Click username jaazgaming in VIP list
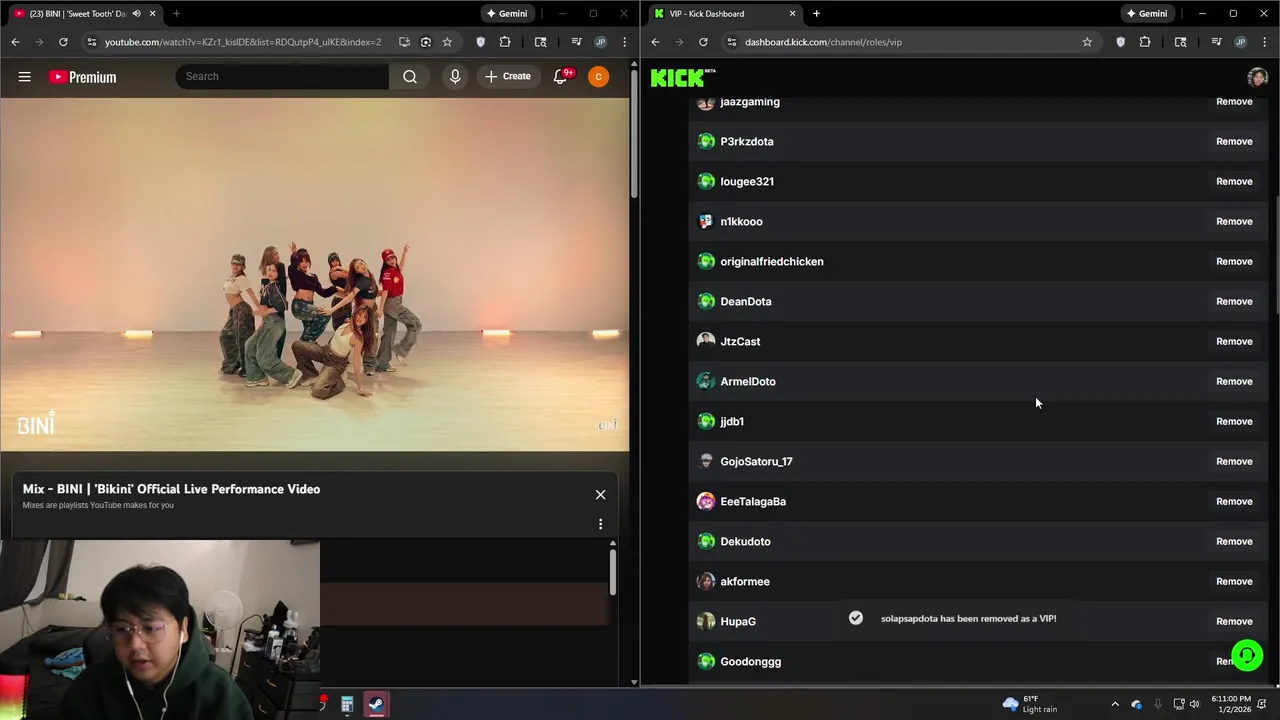The height and width of the screenshot is (720, 1280). [x=749, y=101]
